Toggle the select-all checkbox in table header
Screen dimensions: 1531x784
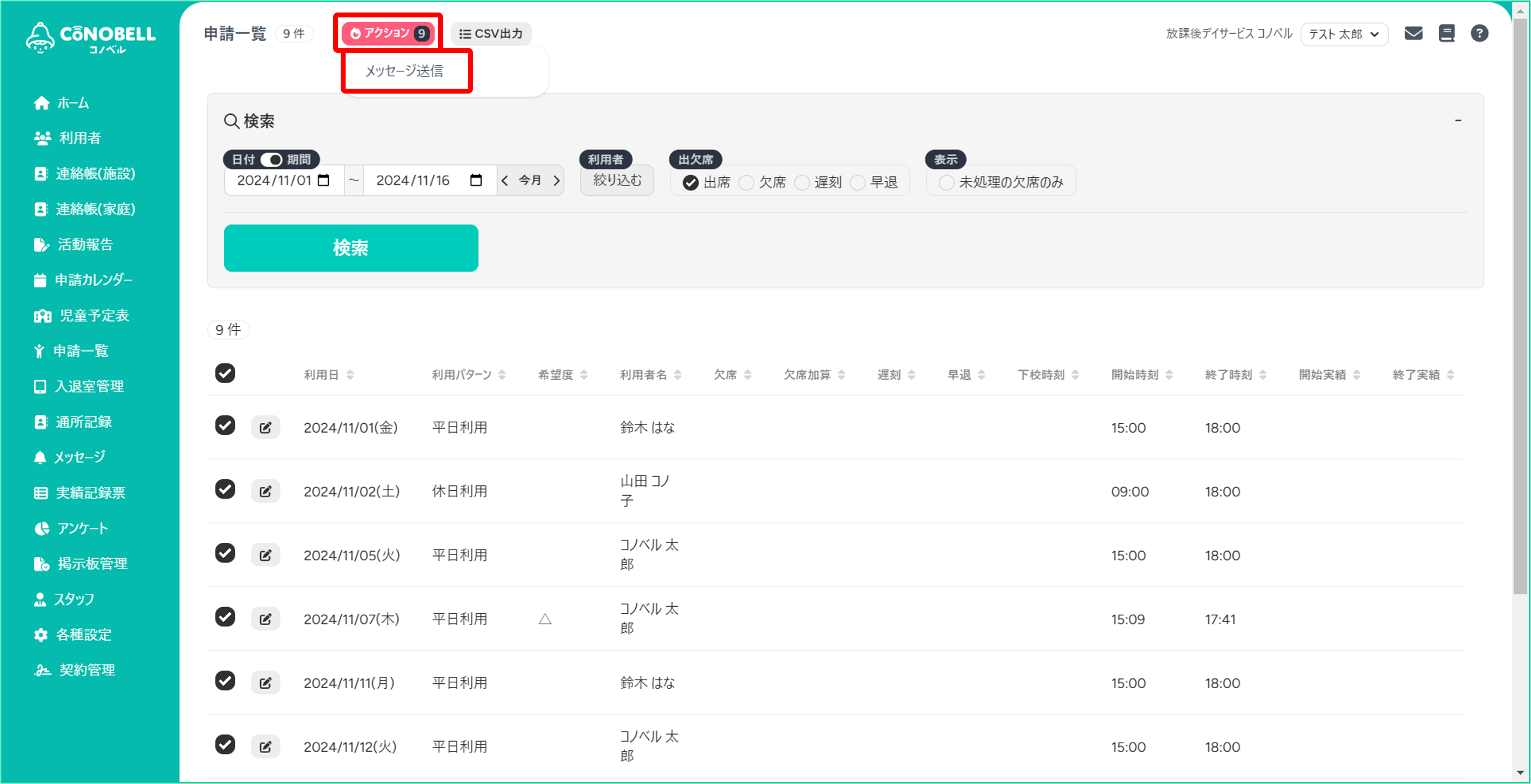tap(225, 373)
